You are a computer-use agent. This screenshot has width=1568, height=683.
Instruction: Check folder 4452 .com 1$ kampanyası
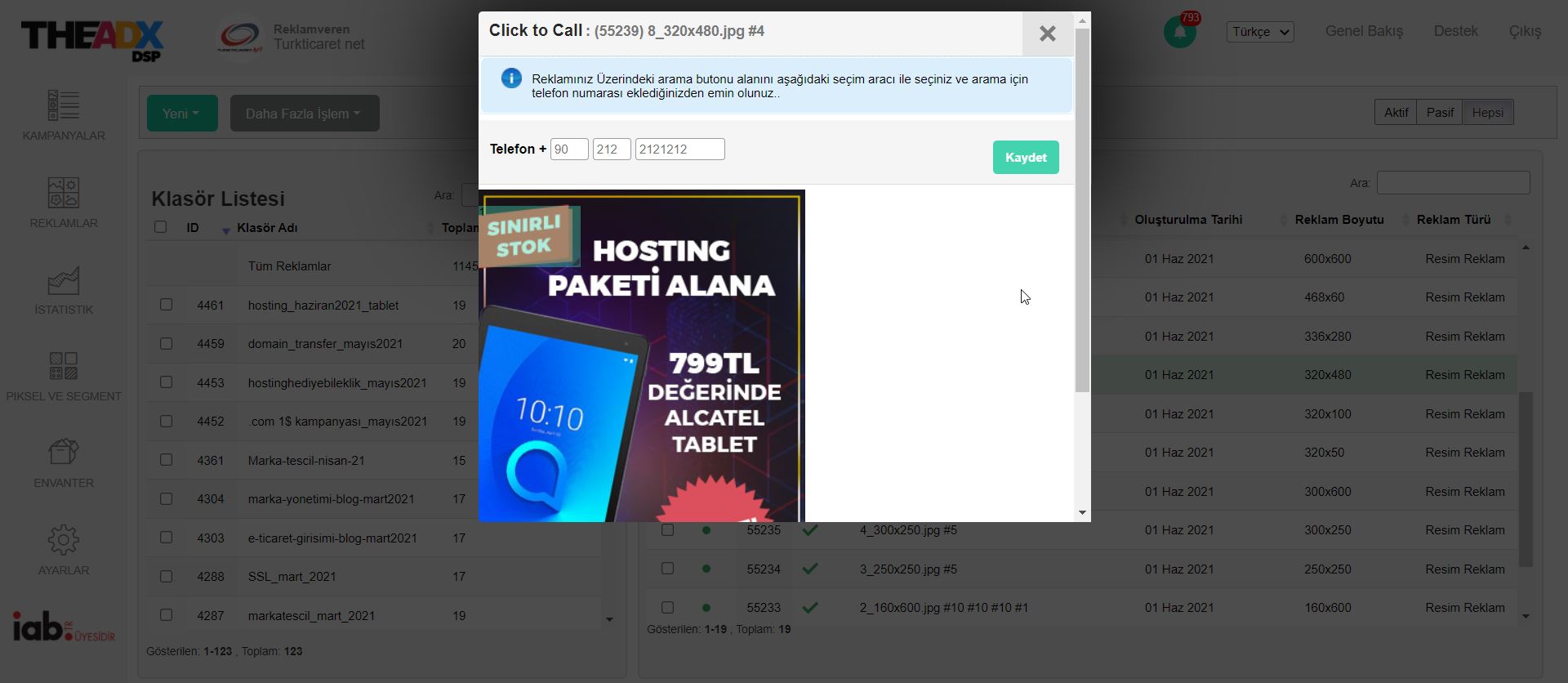[x=167, y=421]
